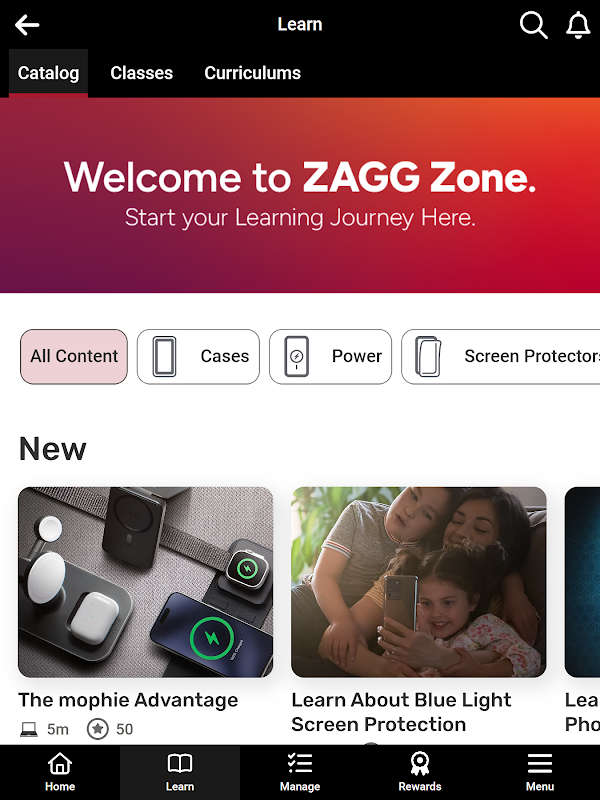Select the All Content filter chip
This screenshot has height=800, width=600.
pos(74,356)
